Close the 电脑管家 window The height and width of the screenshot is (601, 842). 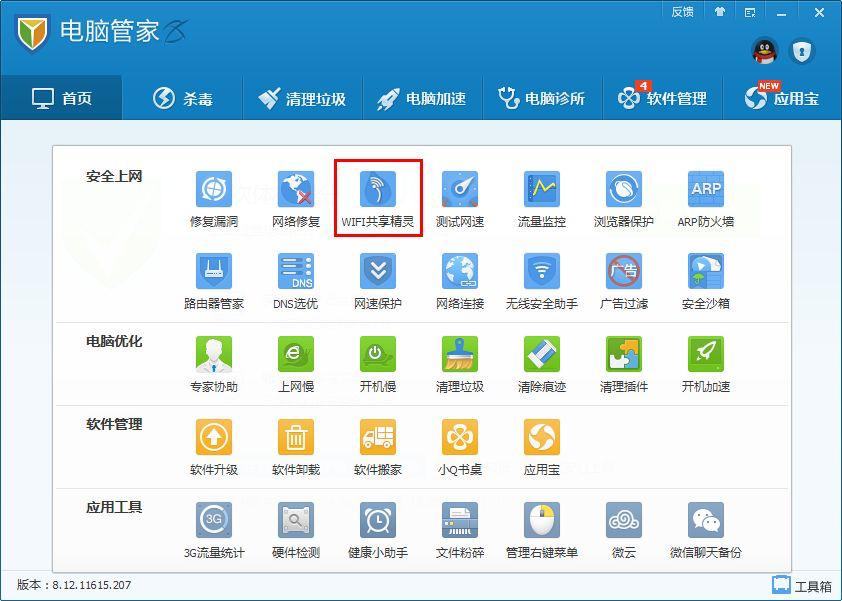[819, 12]
